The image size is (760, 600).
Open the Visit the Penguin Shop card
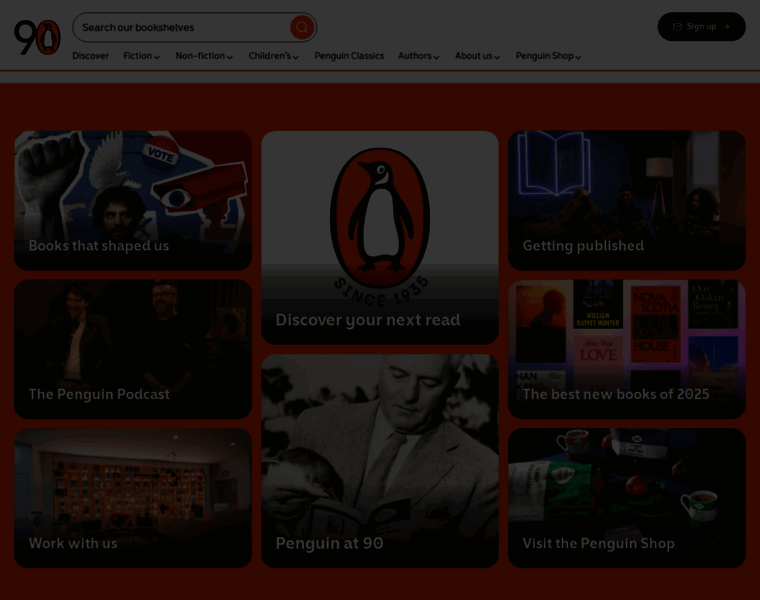(627, 498)
